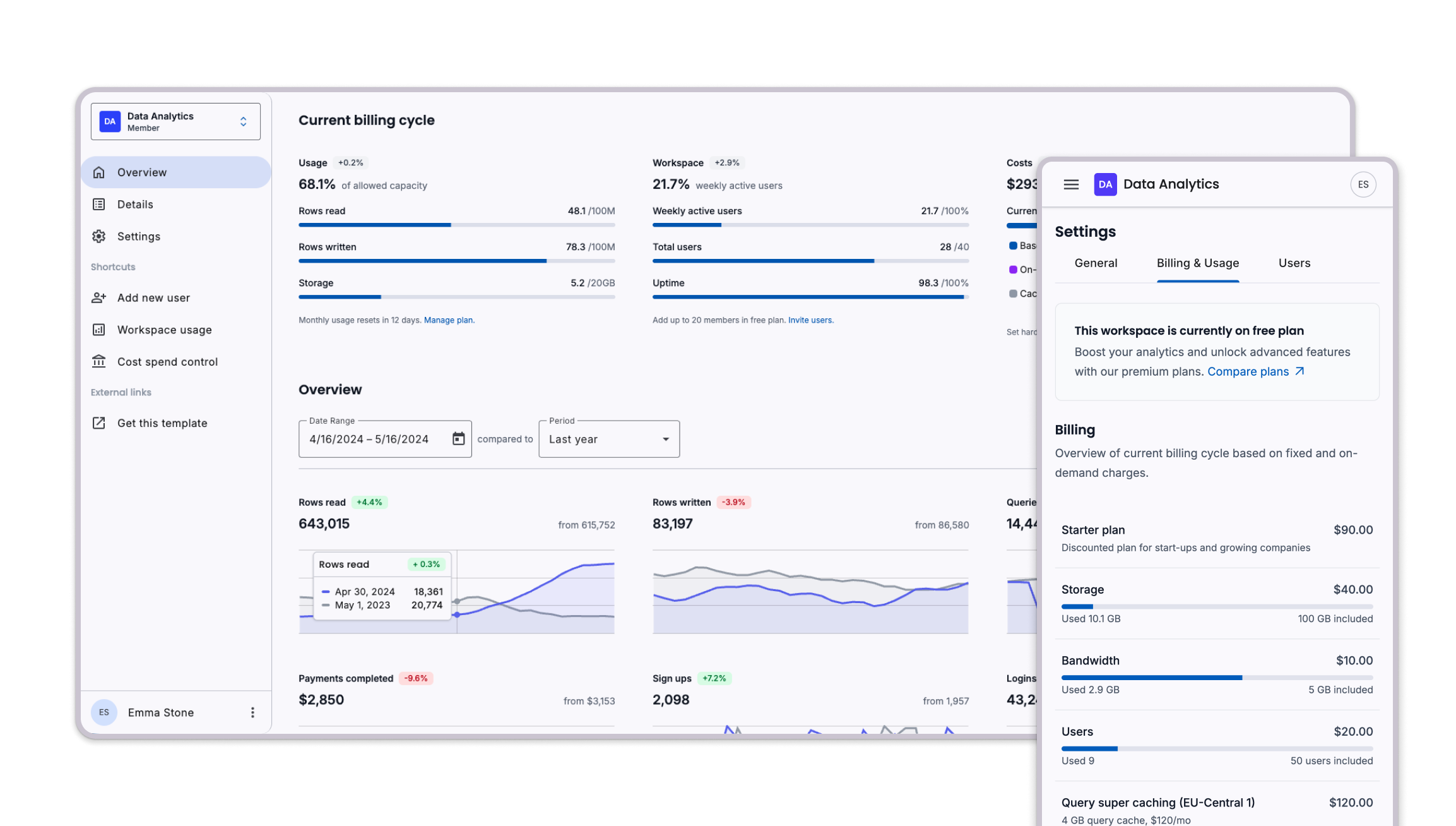1456x826 pixels.
Task: Switch to the Billing & Usage tab
Action: (1197, 263)
